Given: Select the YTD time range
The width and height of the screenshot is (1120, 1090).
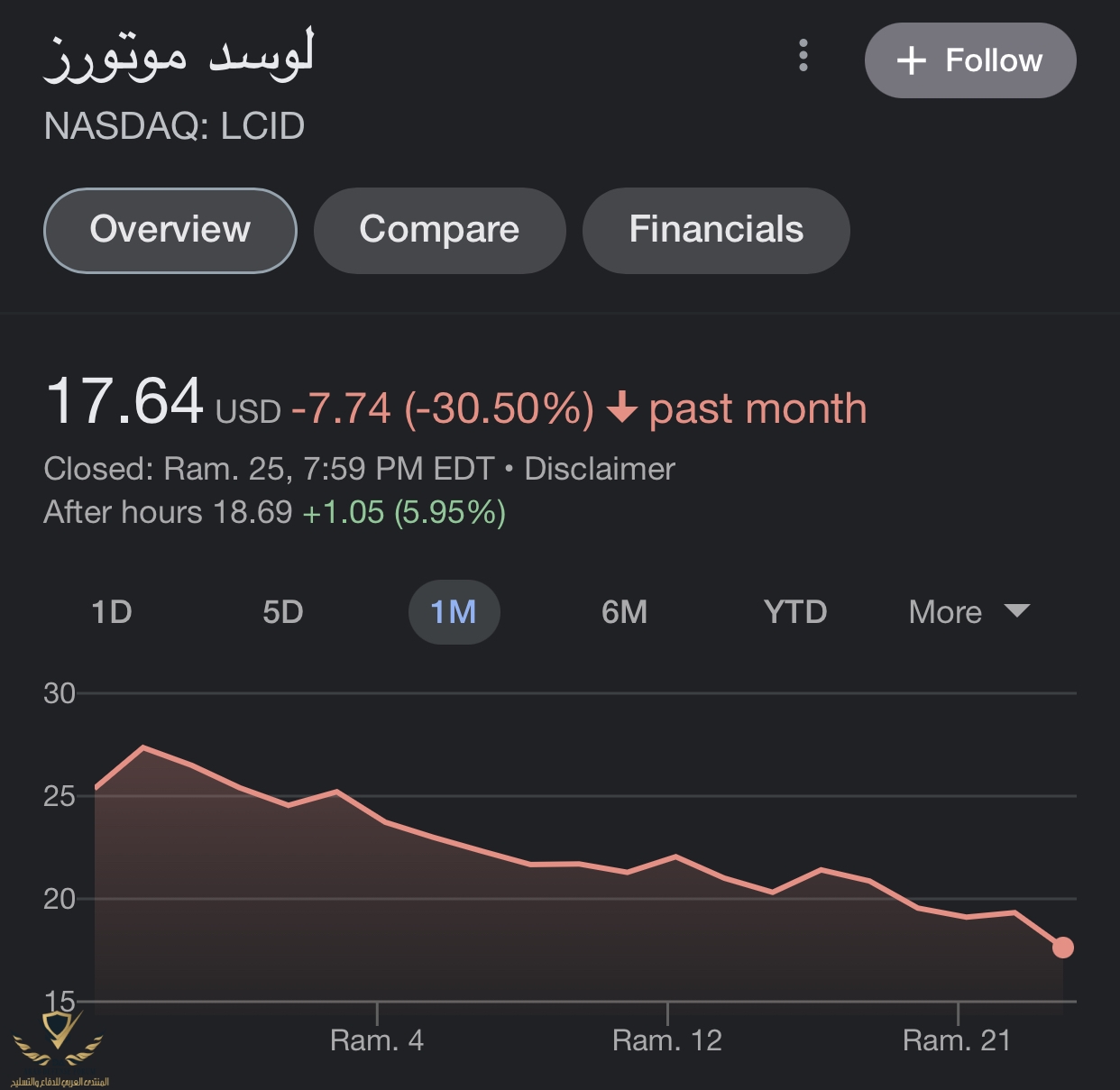Looking at the screenshot, I should (794, 612).
